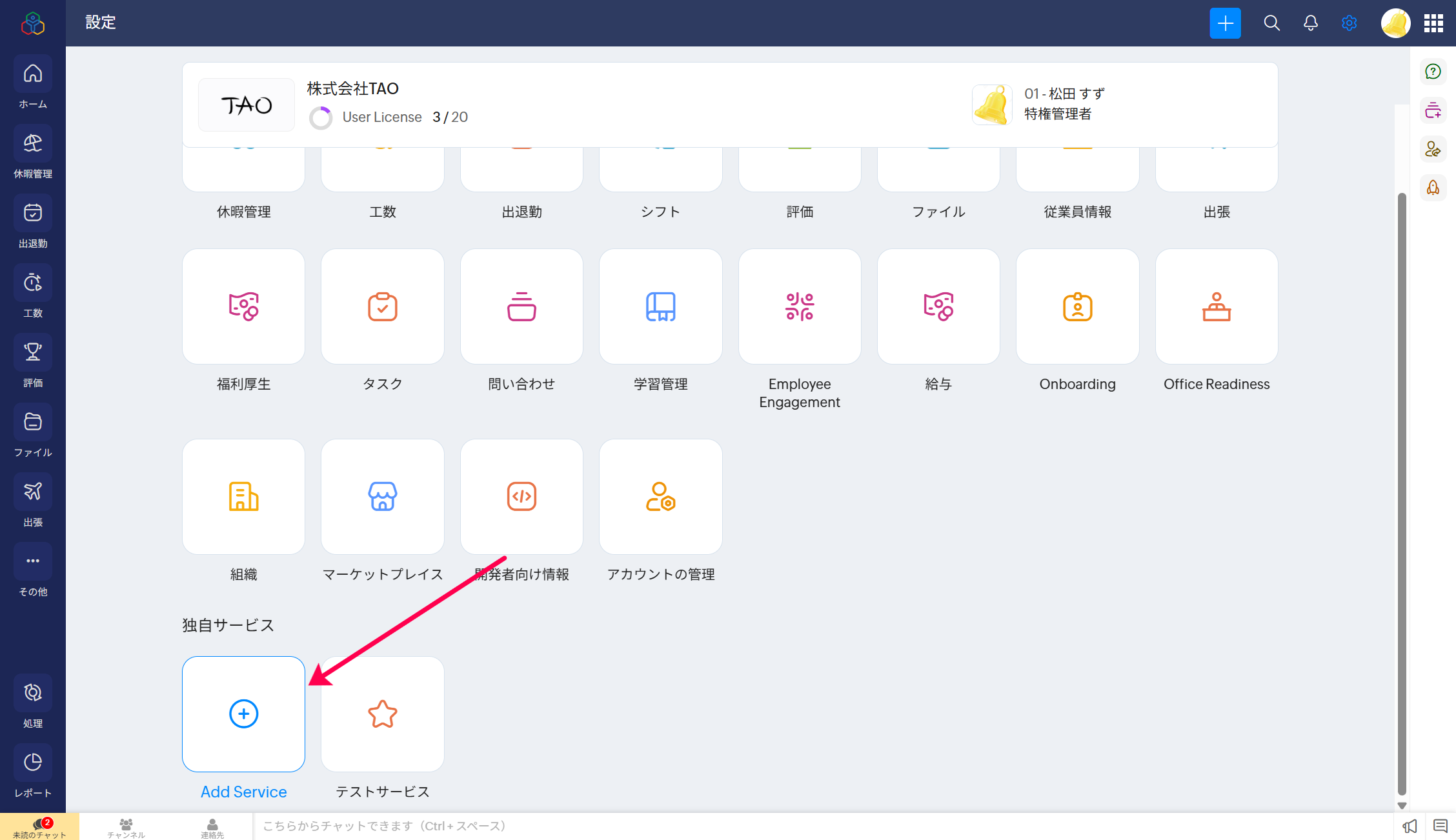Open the Onboarding settings tile
The height and width of the screenshot is (840, 1456).
click(x=1077, y=307)
